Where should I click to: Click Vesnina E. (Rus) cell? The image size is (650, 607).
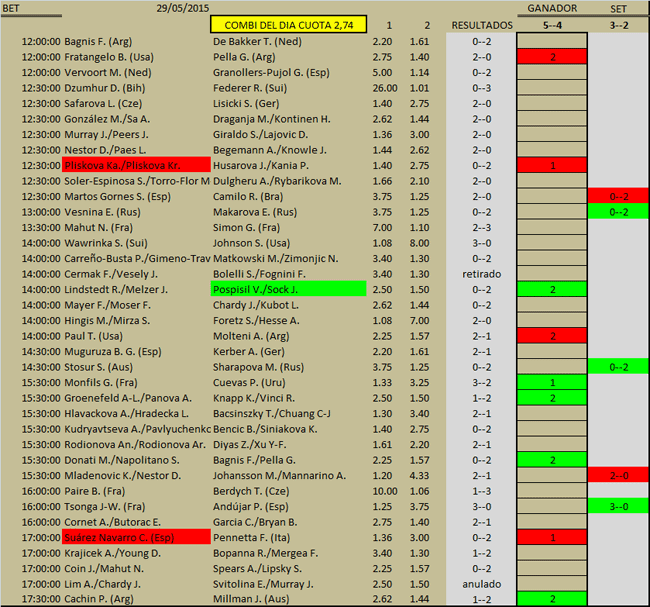[102, 212]
